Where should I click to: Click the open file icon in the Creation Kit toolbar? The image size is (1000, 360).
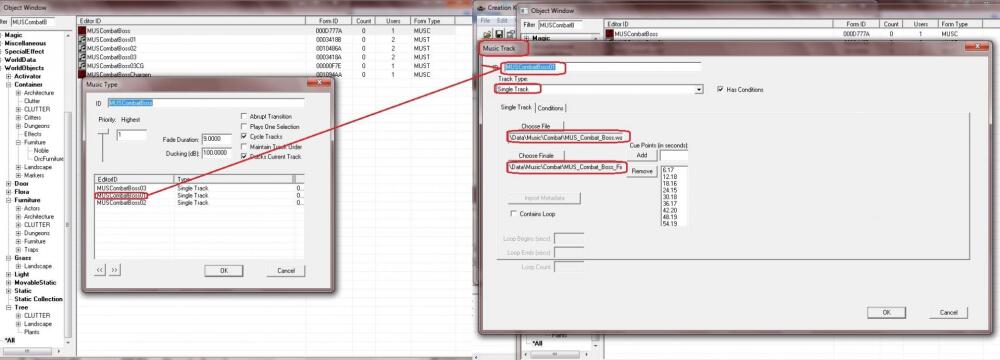(487, 33)
